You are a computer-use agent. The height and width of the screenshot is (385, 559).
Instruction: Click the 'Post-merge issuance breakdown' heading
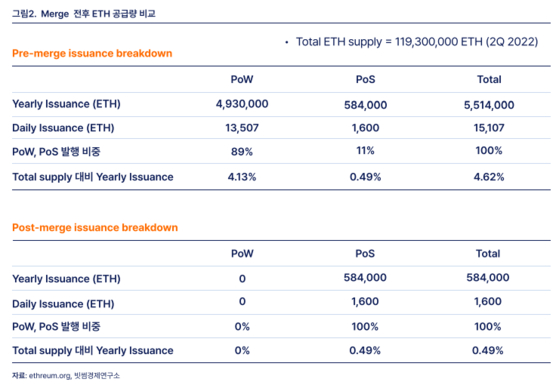(95, 227)
